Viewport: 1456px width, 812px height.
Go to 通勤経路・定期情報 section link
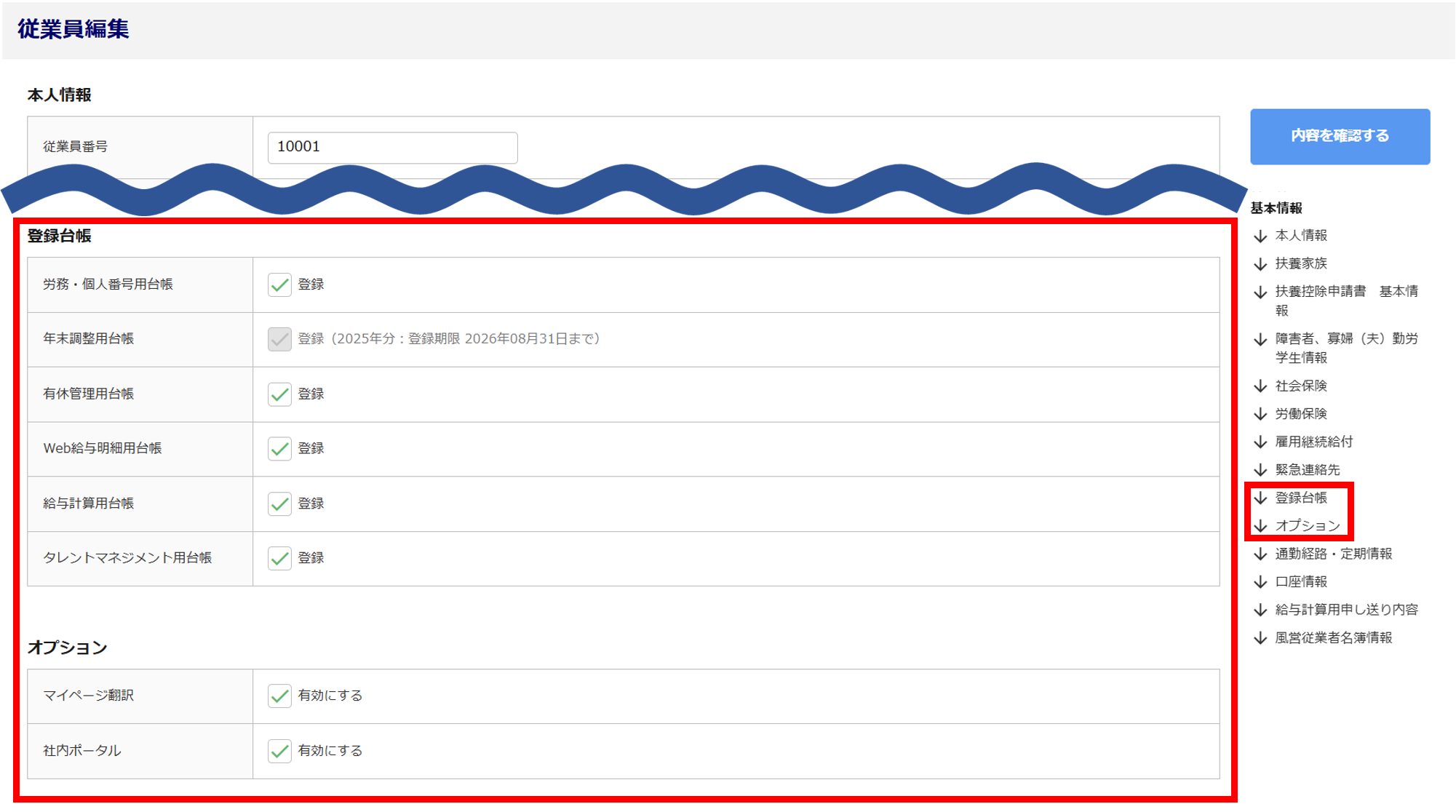pos(1333,554)
